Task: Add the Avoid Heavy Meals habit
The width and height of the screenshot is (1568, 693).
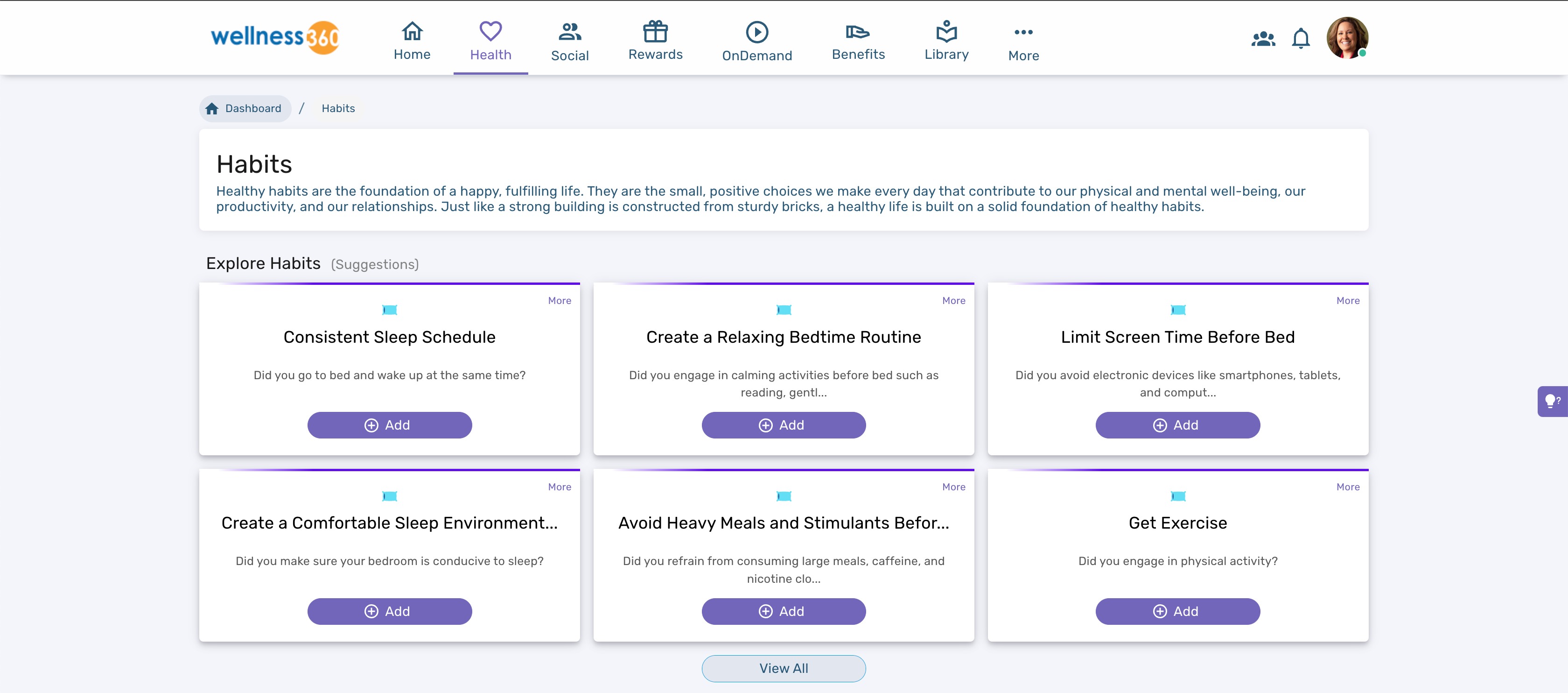Action: click(x=784, y=611)
